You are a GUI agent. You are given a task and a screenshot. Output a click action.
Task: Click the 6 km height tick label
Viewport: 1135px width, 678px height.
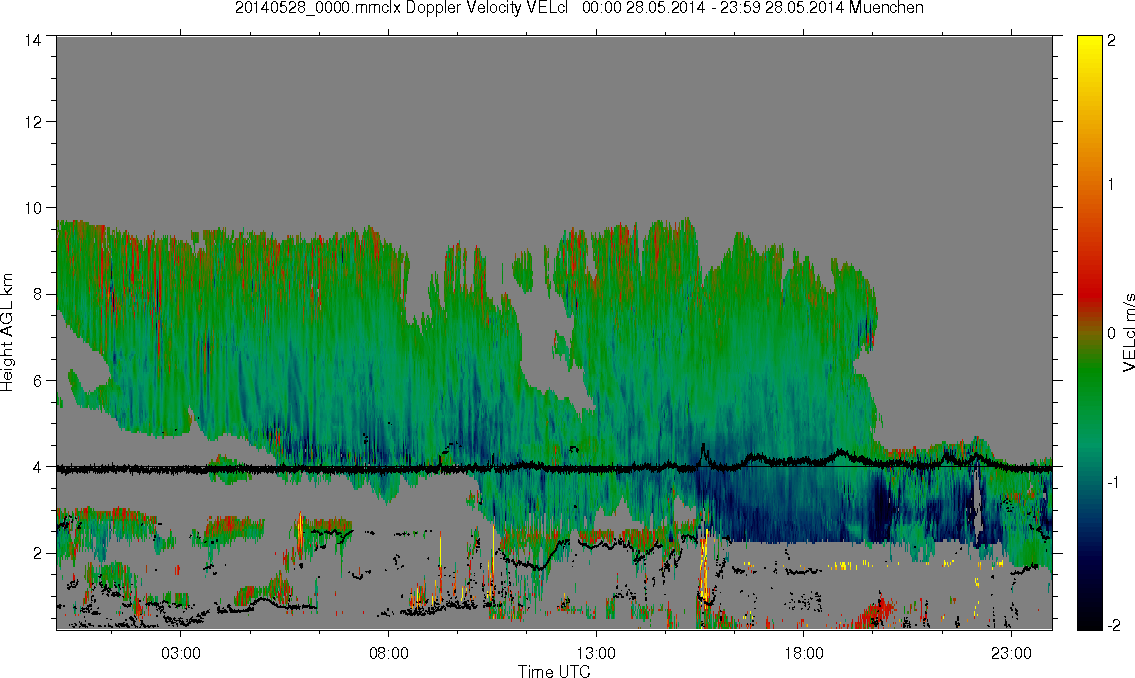coord(37,381)
